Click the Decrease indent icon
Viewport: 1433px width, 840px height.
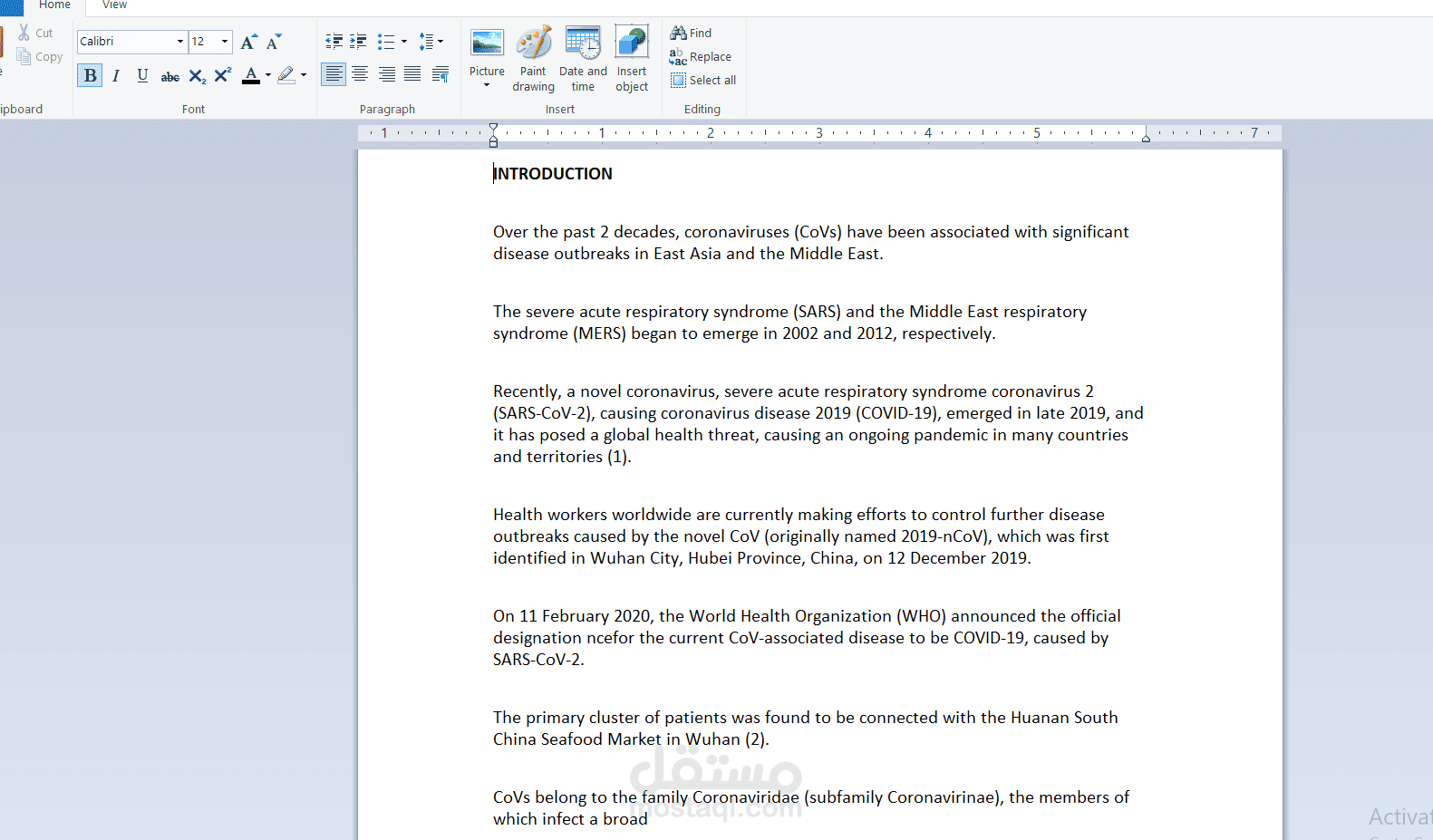click(x=334, y=42)
